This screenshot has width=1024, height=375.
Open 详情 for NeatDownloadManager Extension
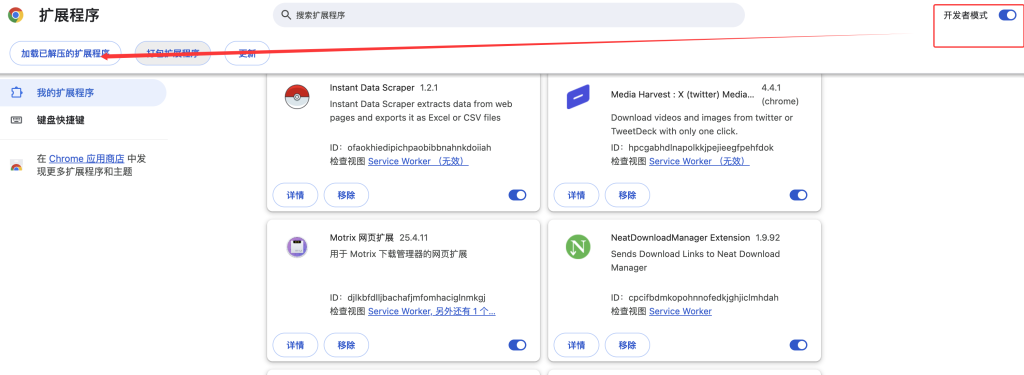[576, 345]
